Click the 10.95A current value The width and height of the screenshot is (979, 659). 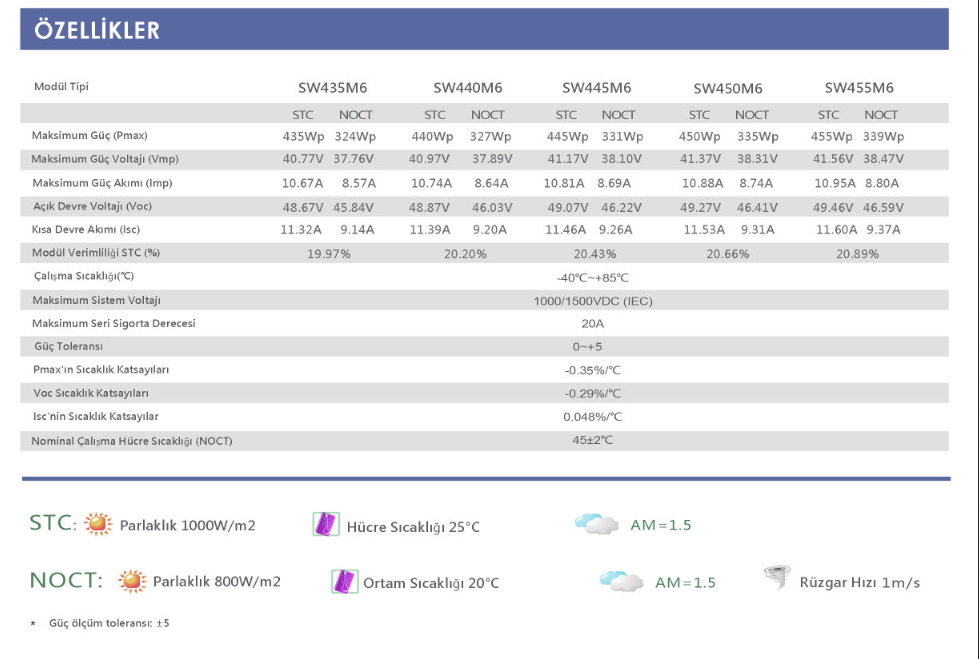coord(835,184)
